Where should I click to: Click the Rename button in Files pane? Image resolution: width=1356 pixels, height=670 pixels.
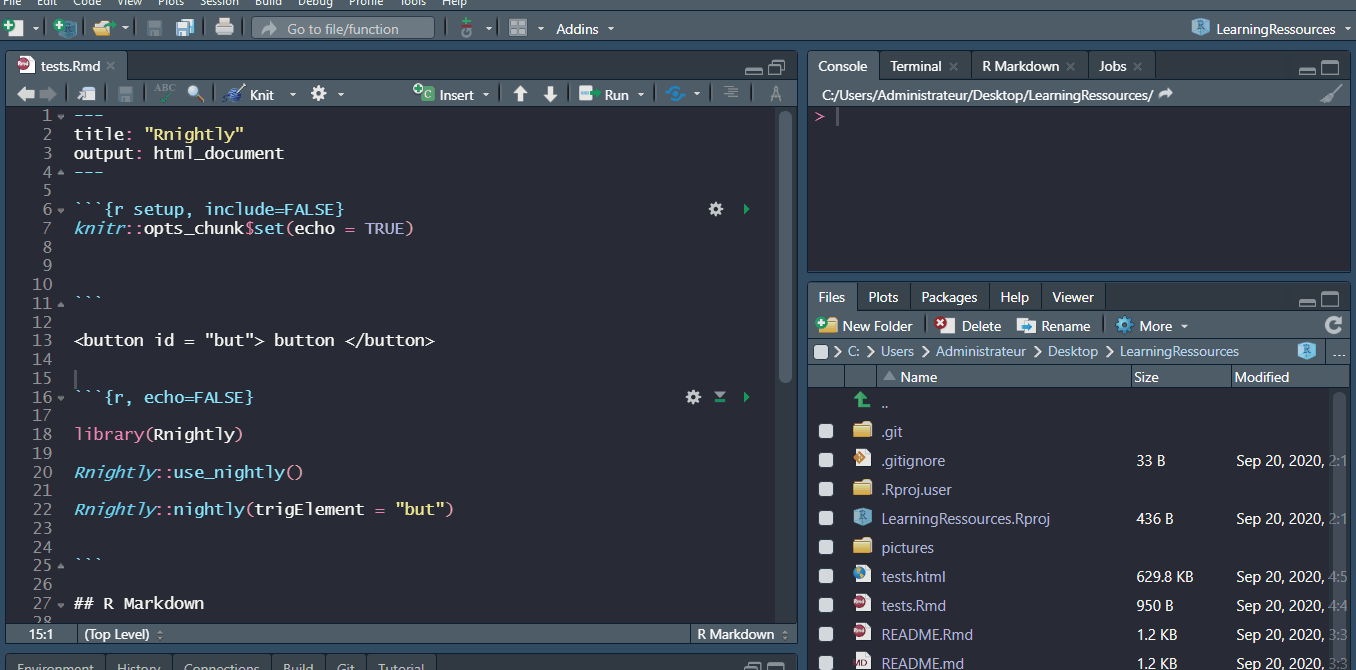point(1053,326)
